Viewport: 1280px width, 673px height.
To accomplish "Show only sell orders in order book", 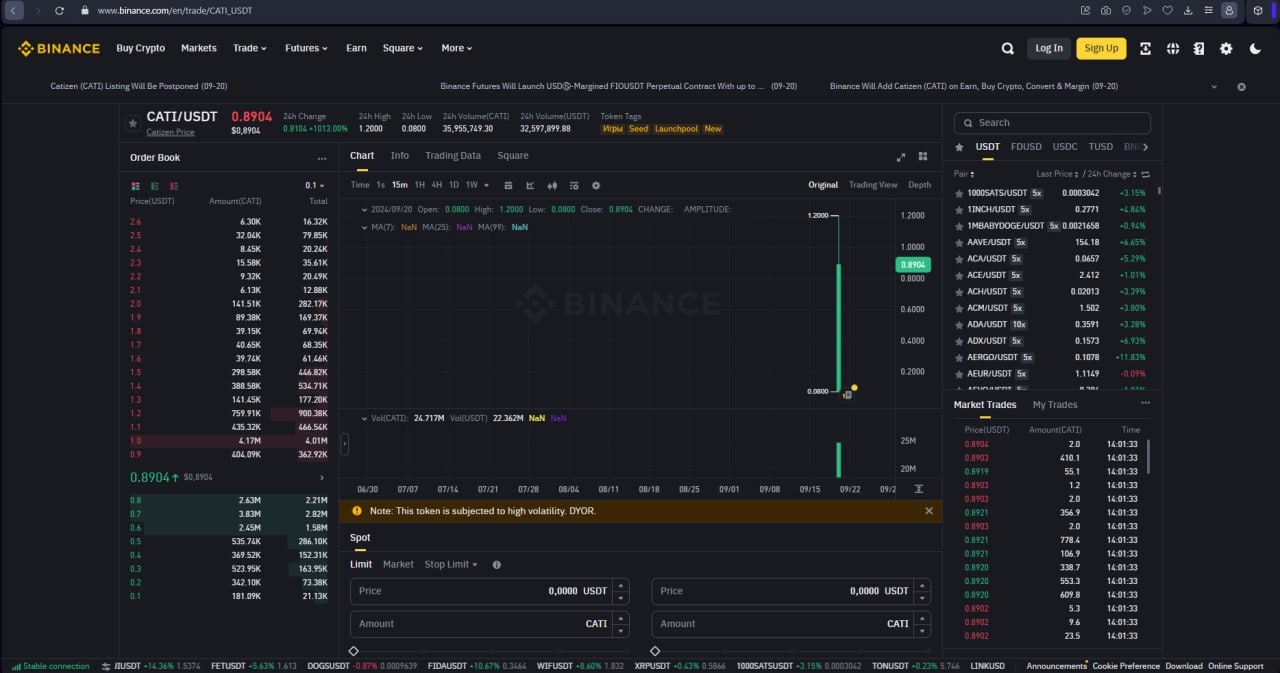I will pos(174,186).
